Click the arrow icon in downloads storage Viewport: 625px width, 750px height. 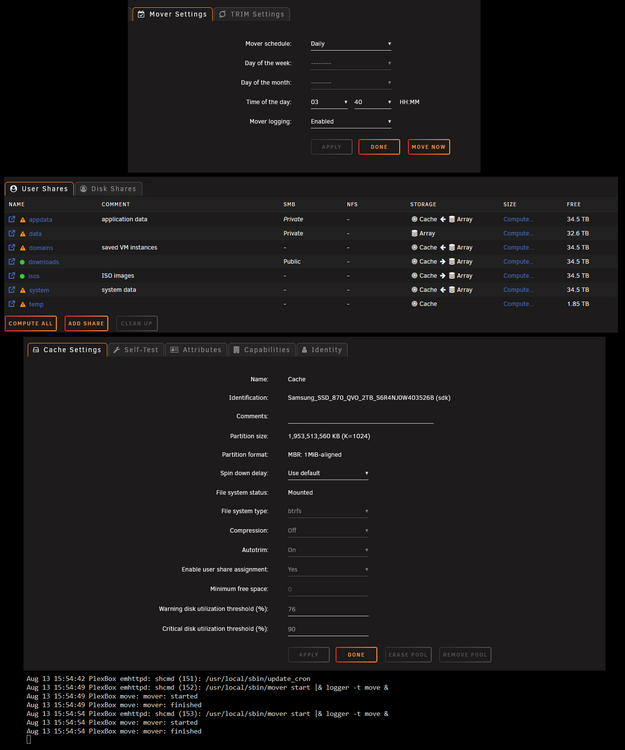[x=443, y=262]
